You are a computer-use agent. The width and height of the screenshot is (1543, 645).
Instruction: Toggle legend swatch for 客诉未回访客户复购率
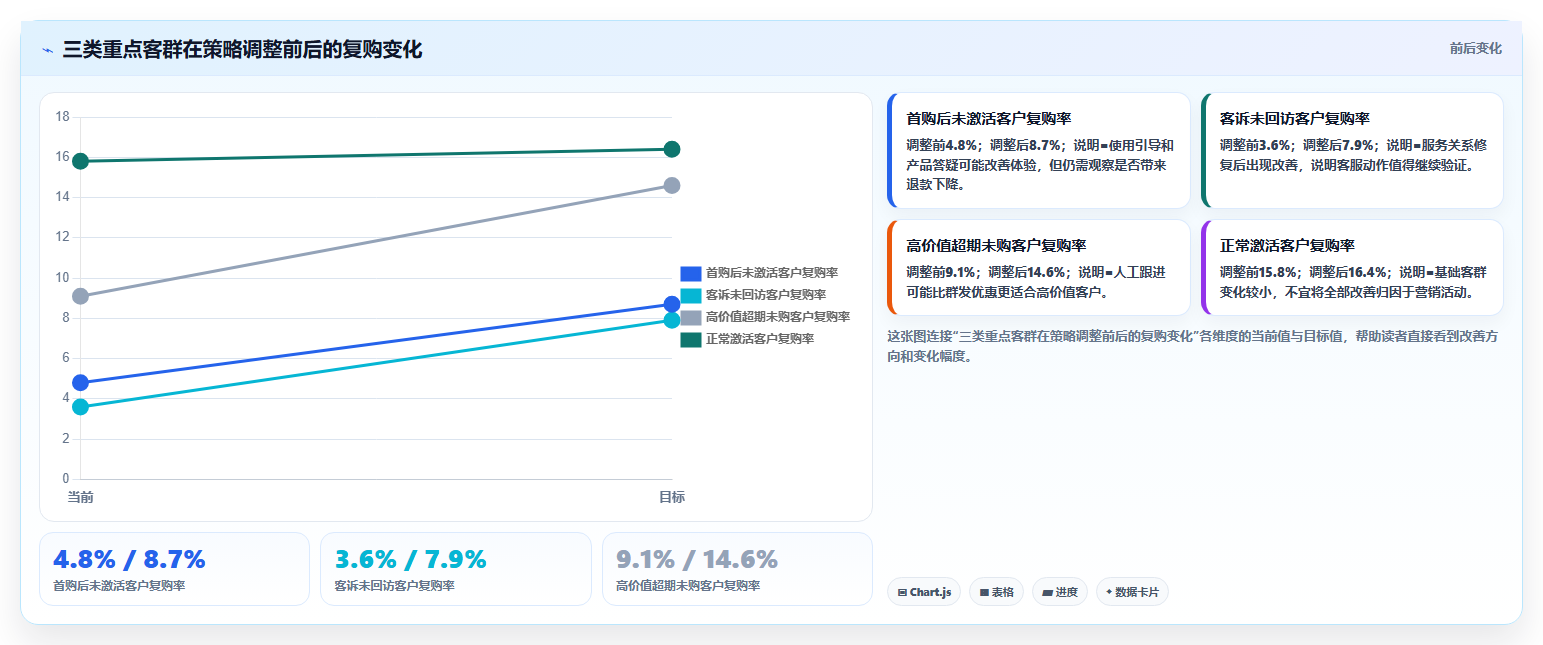click(x=690, y=295)
